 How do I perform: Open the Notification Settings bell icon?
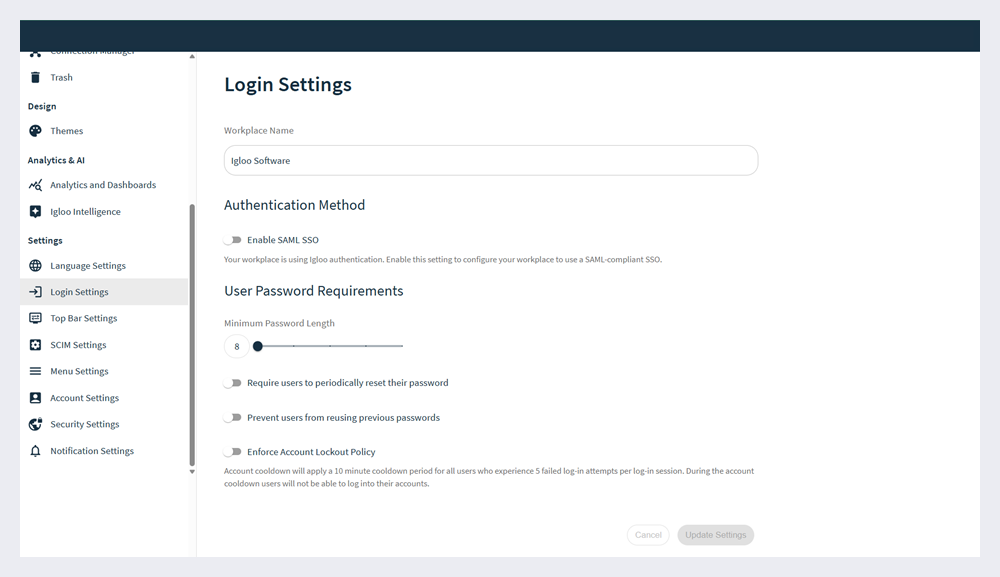(36, 450)
